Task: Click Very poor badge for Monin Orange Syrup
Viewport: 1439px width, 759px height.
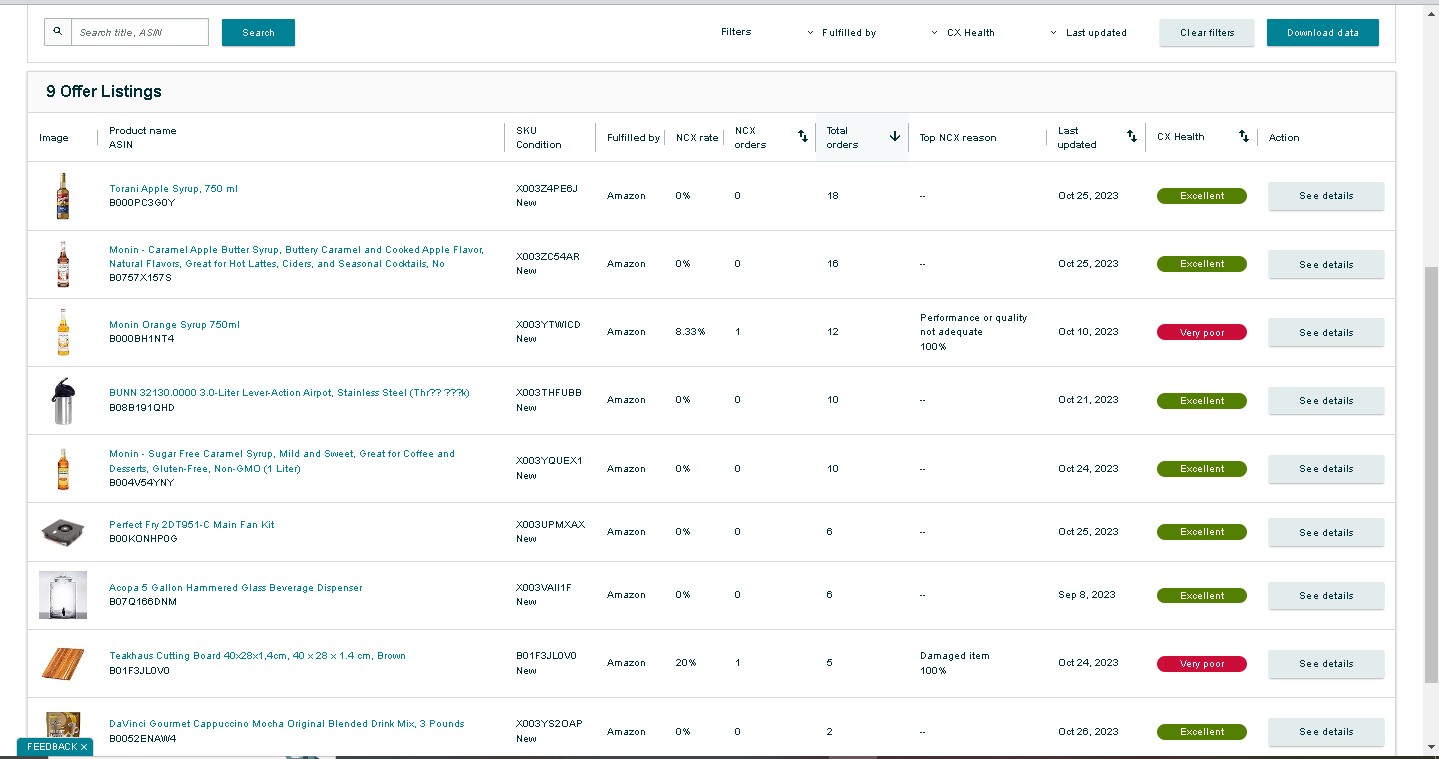Action: point(1202,332)
